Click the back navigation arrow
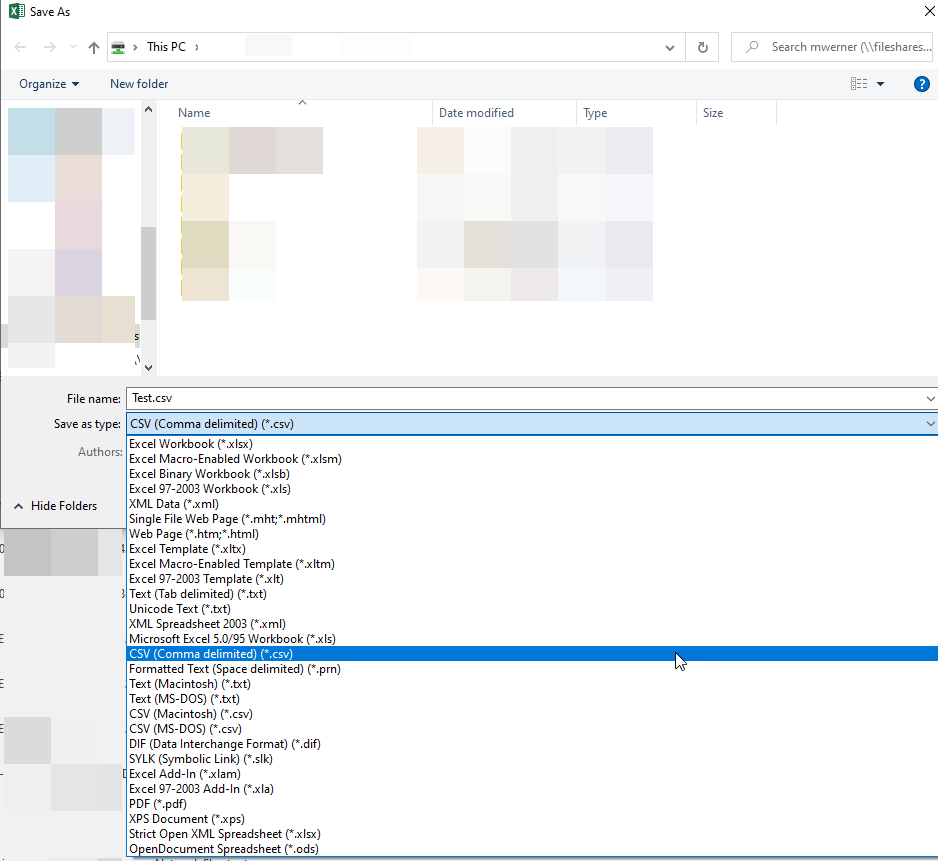The image size is (938, 861). 20,46
